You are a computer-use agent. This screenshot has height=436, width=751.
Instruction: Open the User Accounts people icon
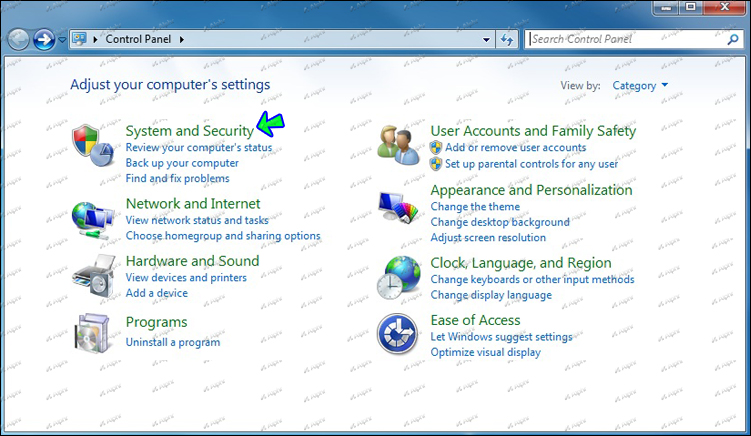pyautogui.click(x=398, y=145)
